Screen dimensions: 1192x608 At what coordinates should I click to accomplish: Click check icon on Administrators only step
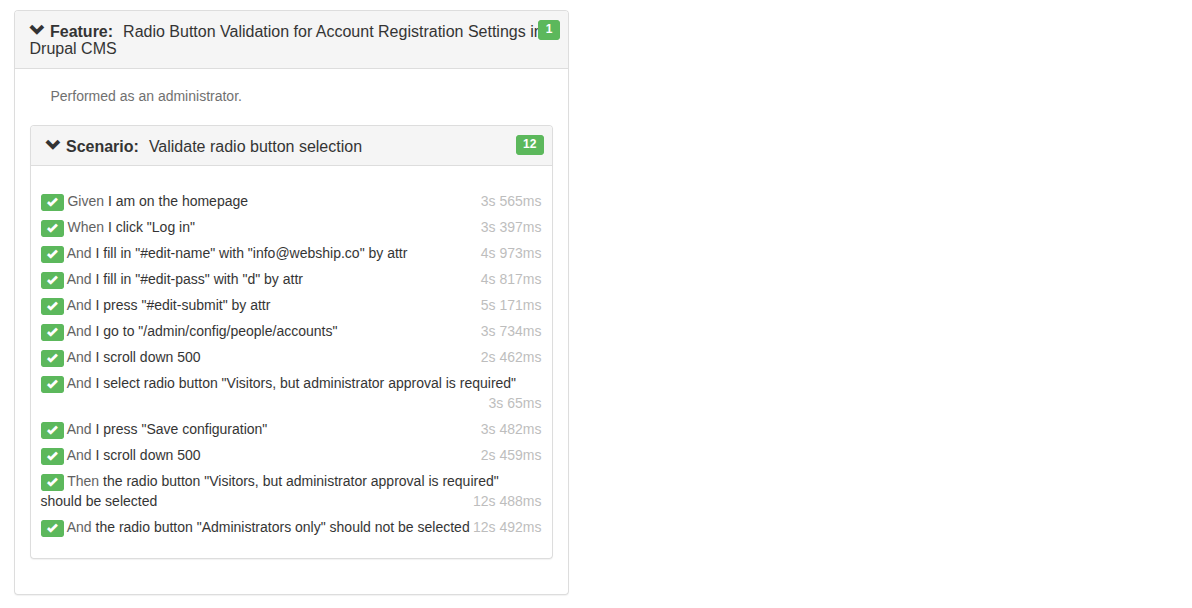click(52, 528)
